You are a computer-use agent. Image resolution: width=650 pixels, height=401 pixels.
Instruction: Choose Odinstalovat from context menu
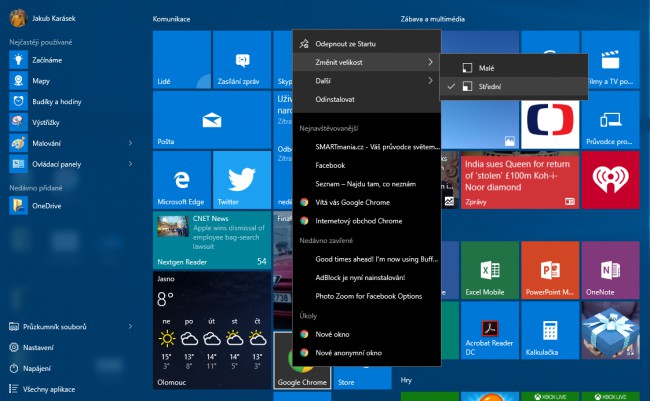(367, 100)
